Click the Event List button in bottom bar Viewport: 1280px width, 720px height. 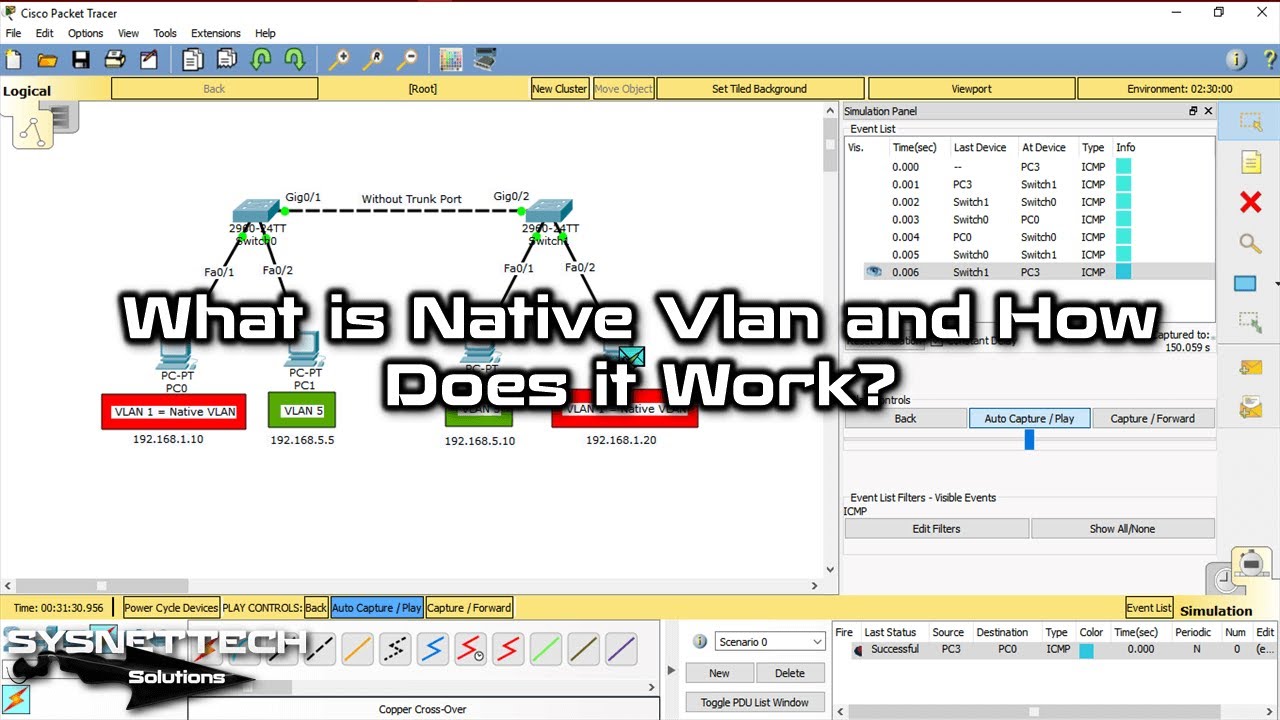[x=1149, y=607]
